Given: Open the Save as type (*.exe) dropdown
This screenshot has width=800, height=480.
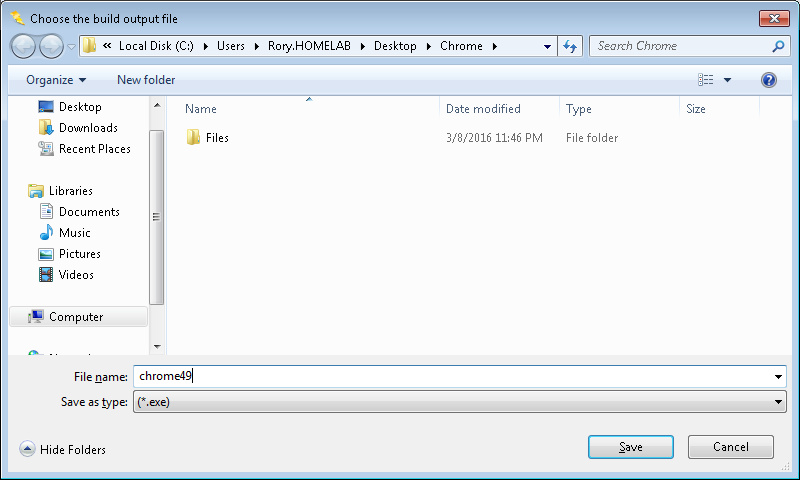Looking at the screenshot, I should pos(460,402).
